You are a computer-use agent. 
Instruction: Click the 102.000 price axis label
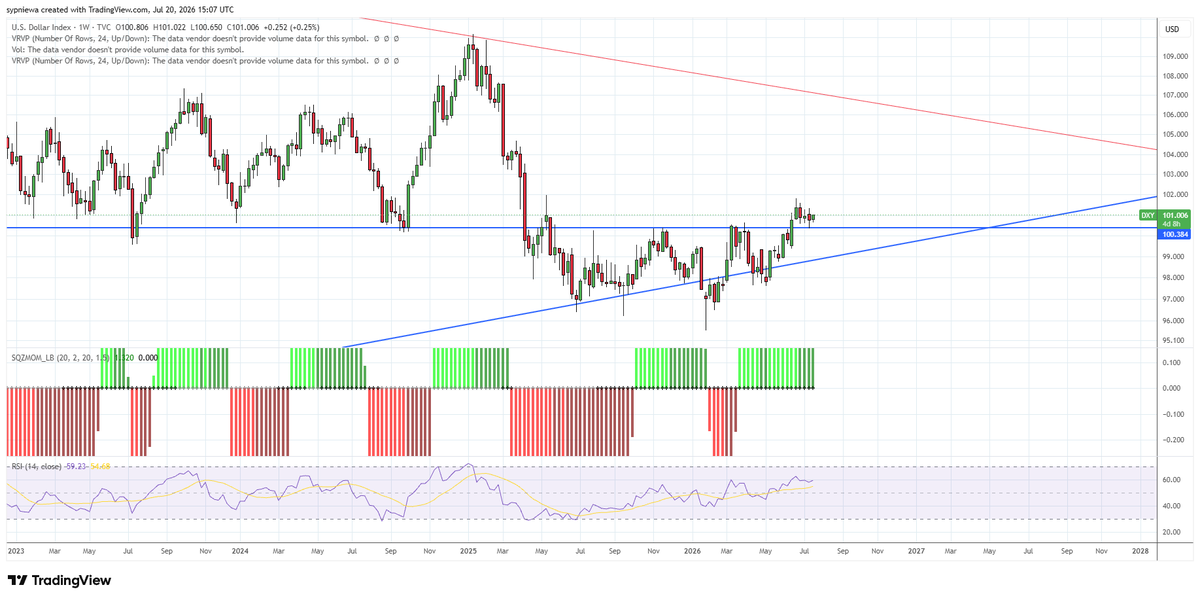pos(1175,194)
